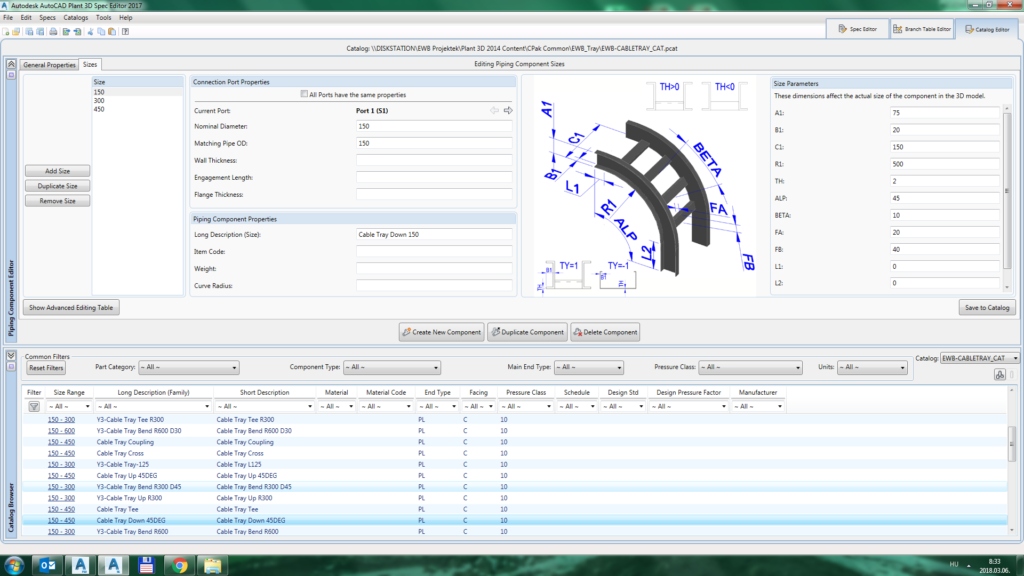Click the Open folder toolbar icon

point(16,31)
